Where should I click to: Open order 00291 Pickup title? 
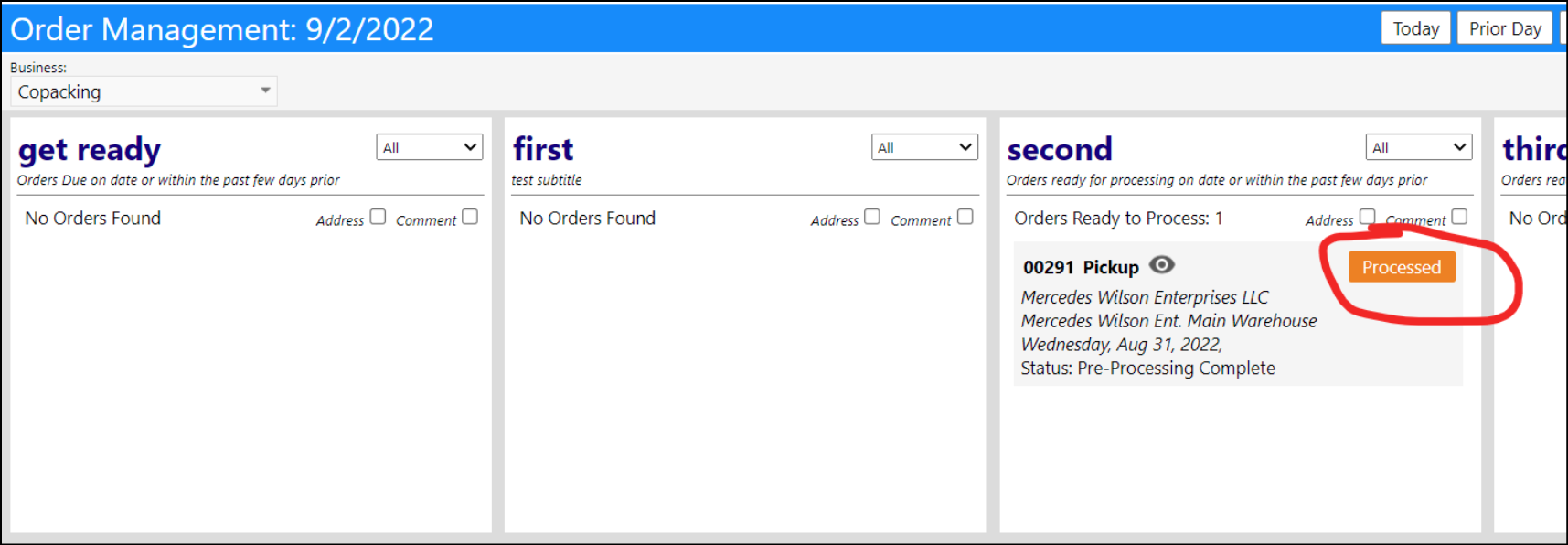point(1081,267)
